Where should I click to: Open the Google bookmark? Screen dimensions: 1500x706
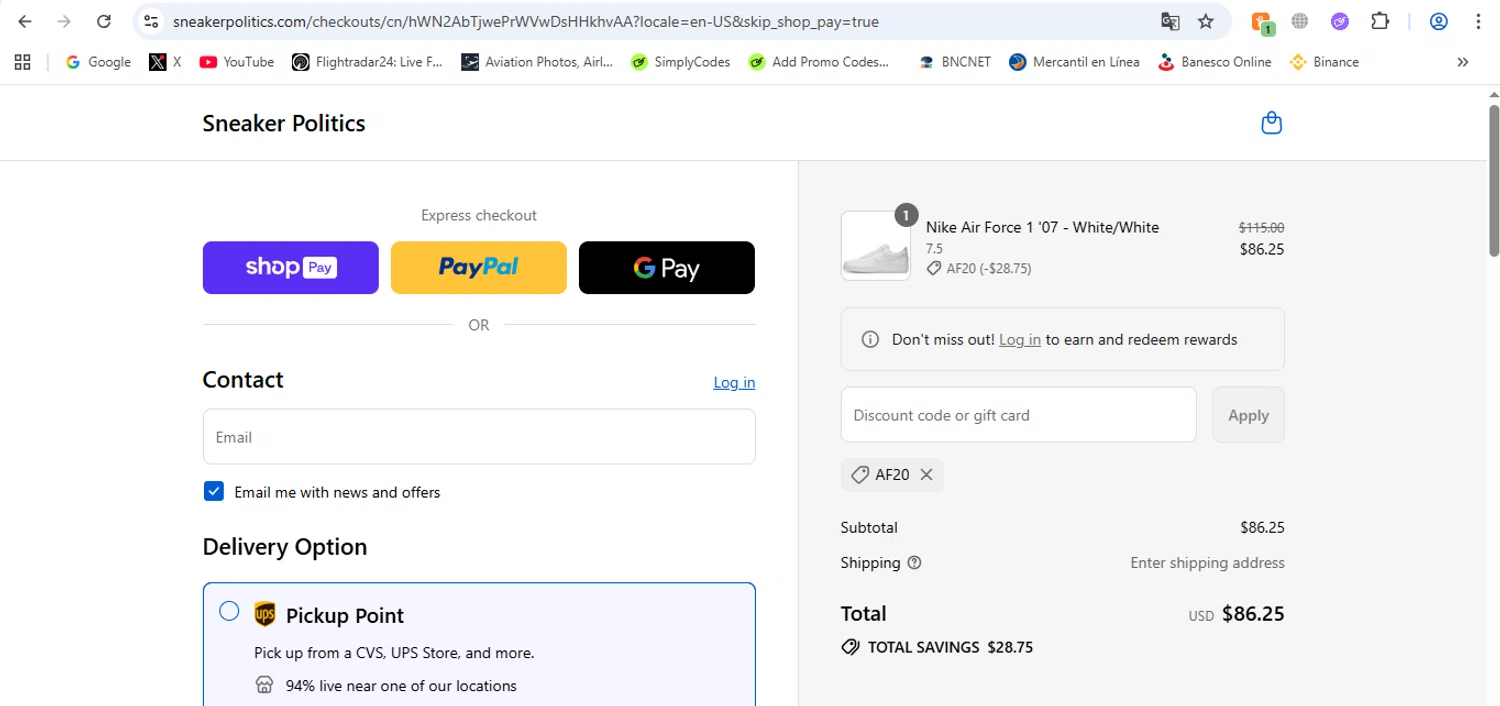click(x=98, y=62)
